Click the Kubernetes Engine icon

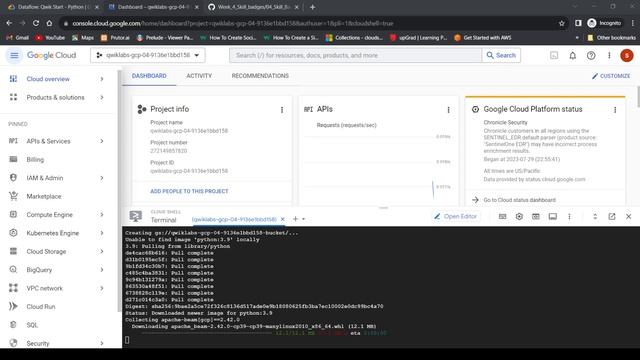tap(13, 233)
